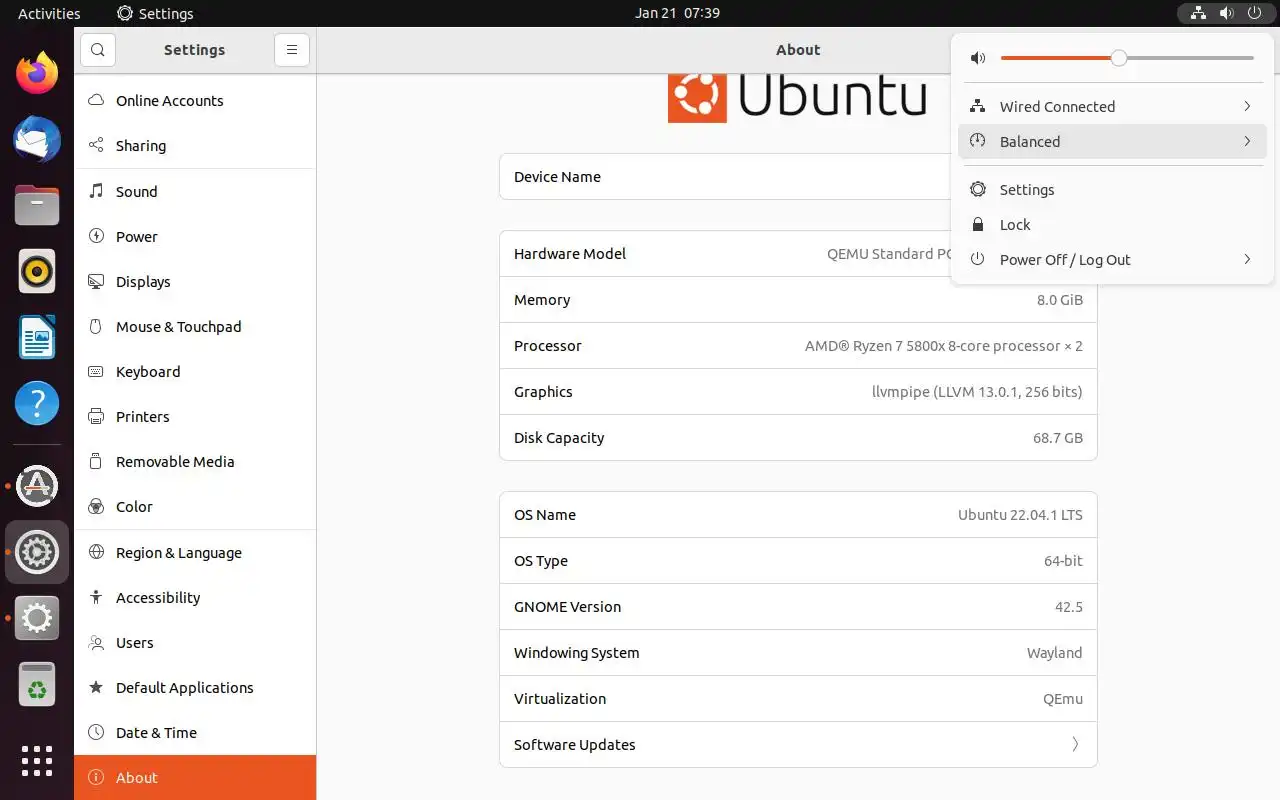
Task: Choose Lock from system menu
Action: pyautogui.click(x=1015, y=225)
